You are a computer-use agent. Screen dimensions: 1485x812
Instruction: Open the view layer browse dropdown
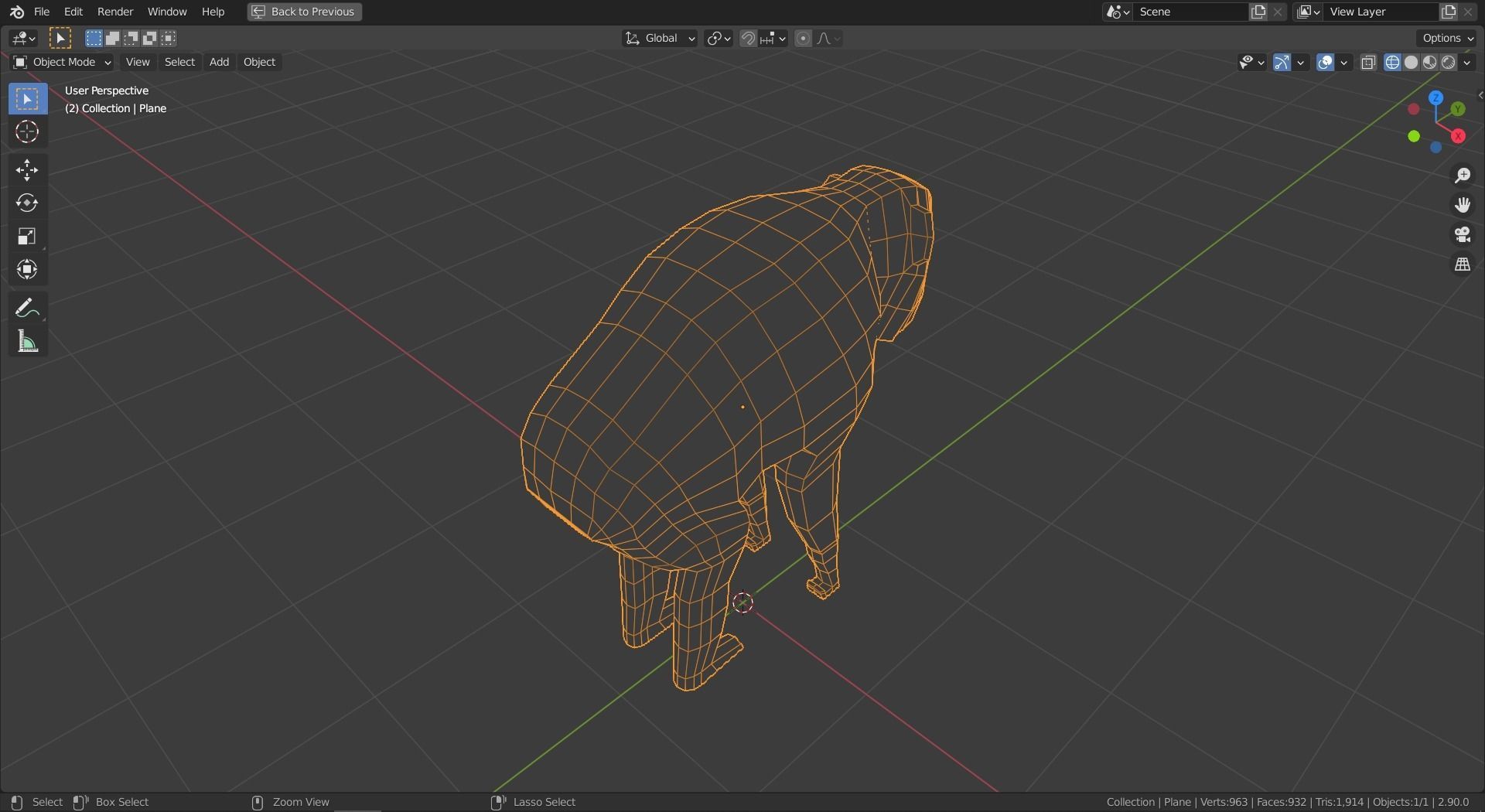(x=1308, y=12)
